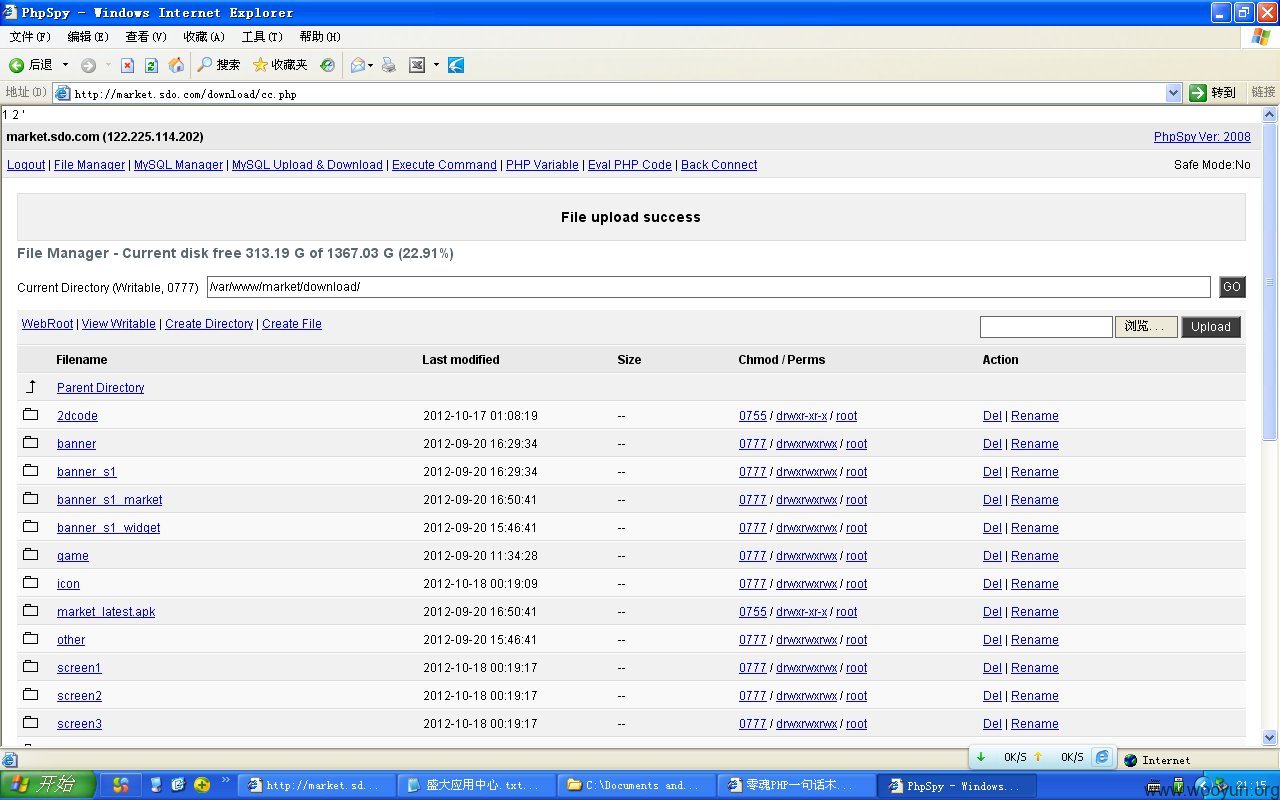Click the address bar URL field
This screenshot has width=1280, height=800.
coord(618,94)
